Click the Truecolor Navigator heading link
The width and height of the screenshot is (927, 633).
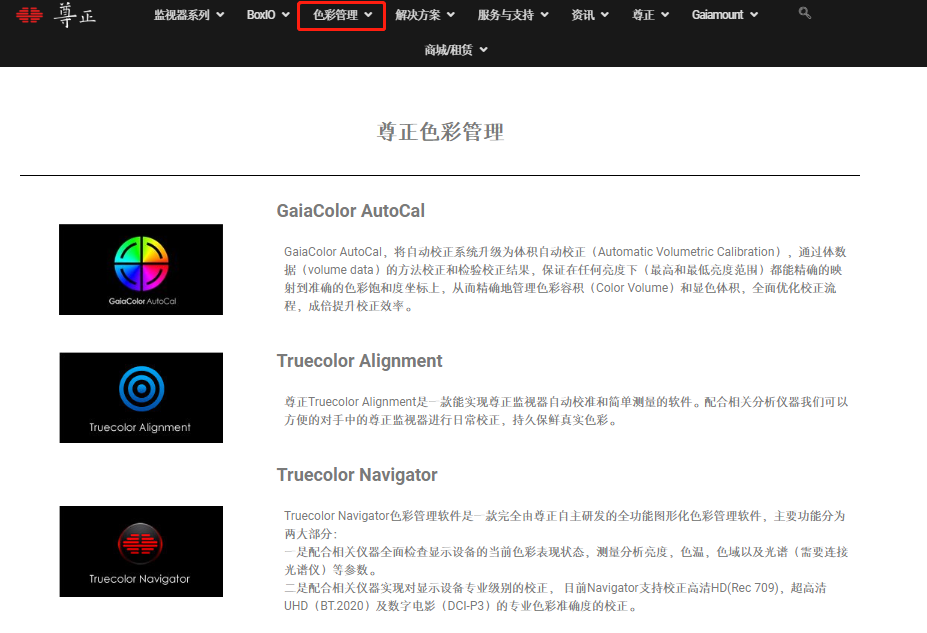pyautogui.click(x=356, y=475)
